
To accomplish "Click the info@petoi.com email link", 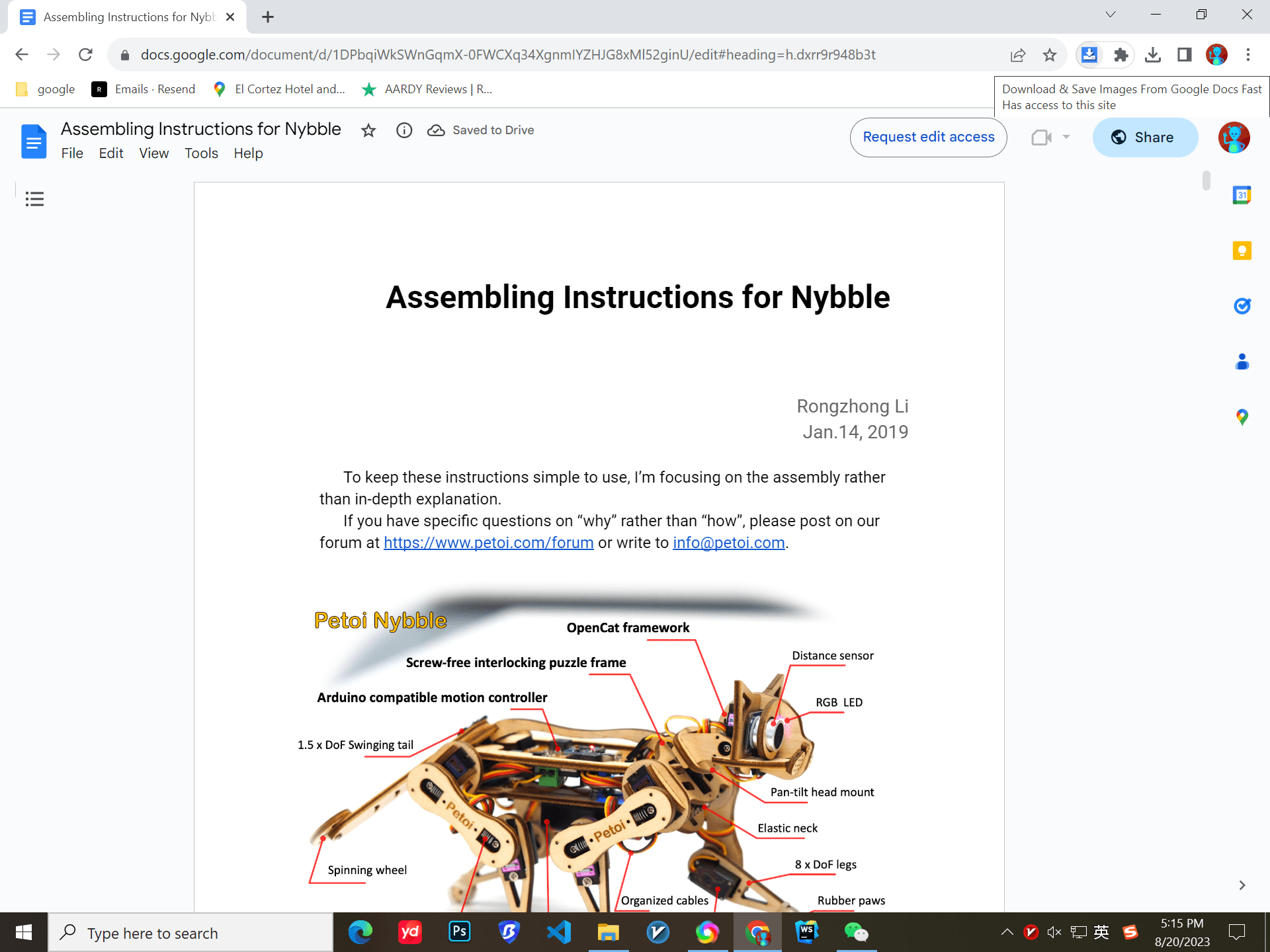I will coord(728,543).
